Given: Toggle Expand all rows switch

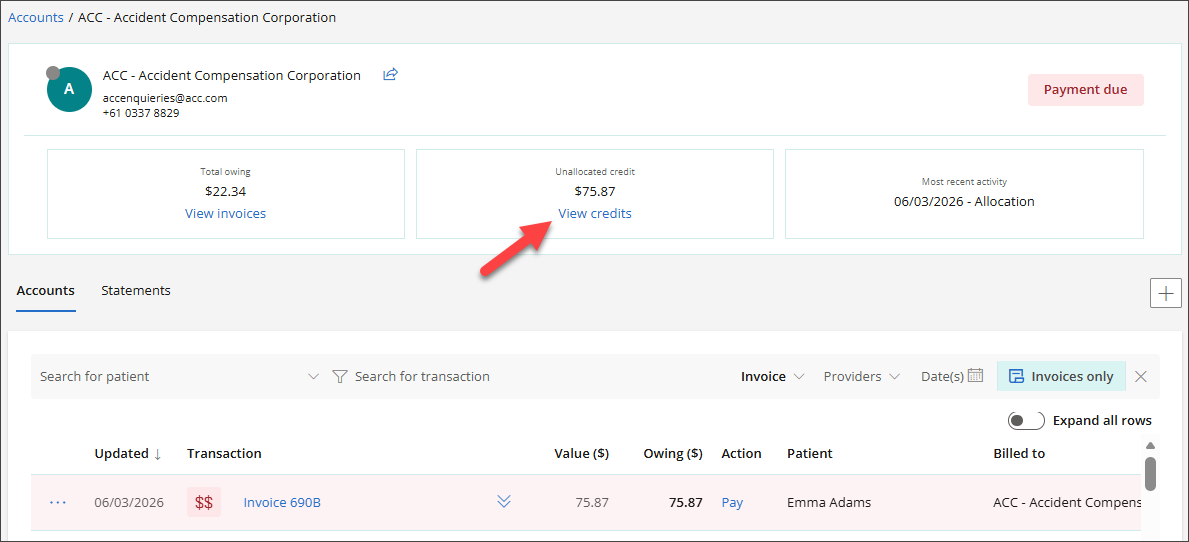Looking at the screenshot, I should point(1026,421).
